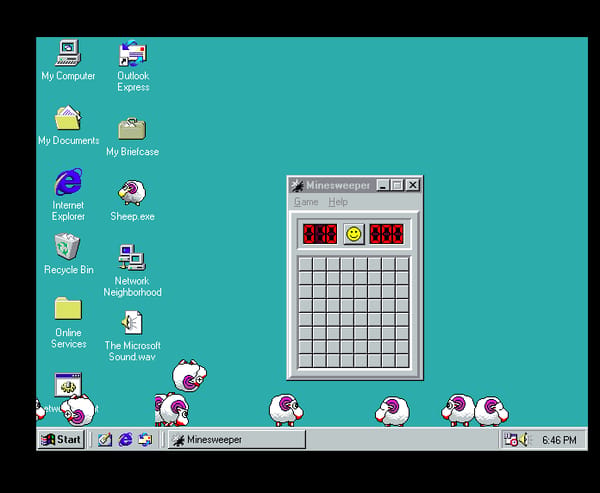This screenshot has height=493, width=600.
Task: Click the Minesweeper taskbar button
Action: click(237, 439)
